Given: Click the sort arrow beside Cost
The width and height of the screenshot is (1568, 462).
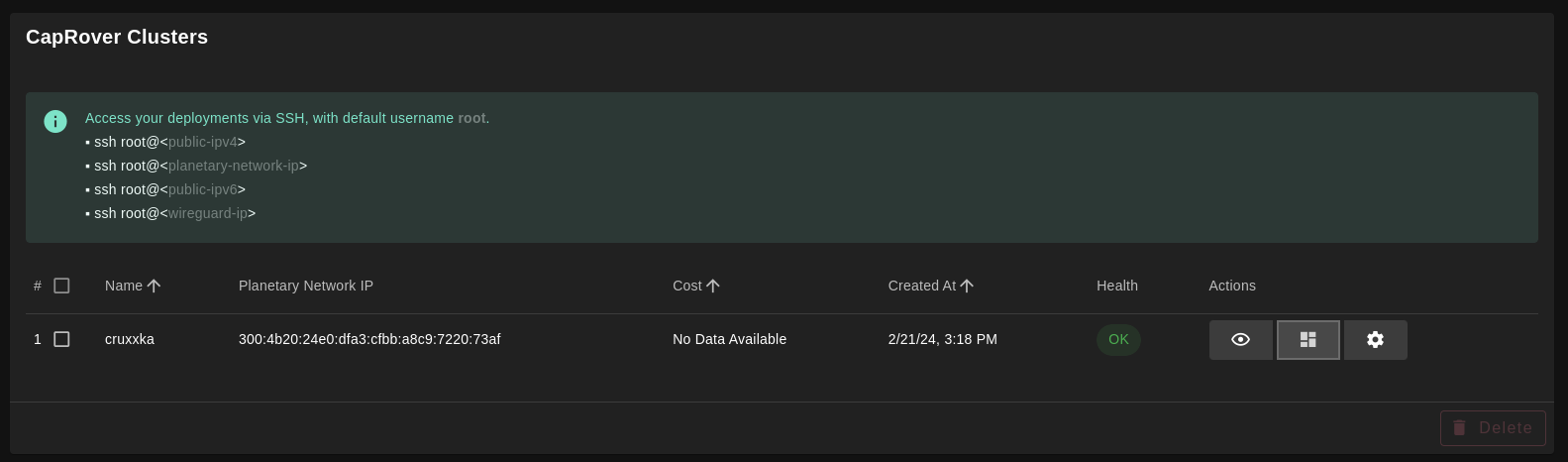Looking at the screenshot, I should click(x=713, y=286).
